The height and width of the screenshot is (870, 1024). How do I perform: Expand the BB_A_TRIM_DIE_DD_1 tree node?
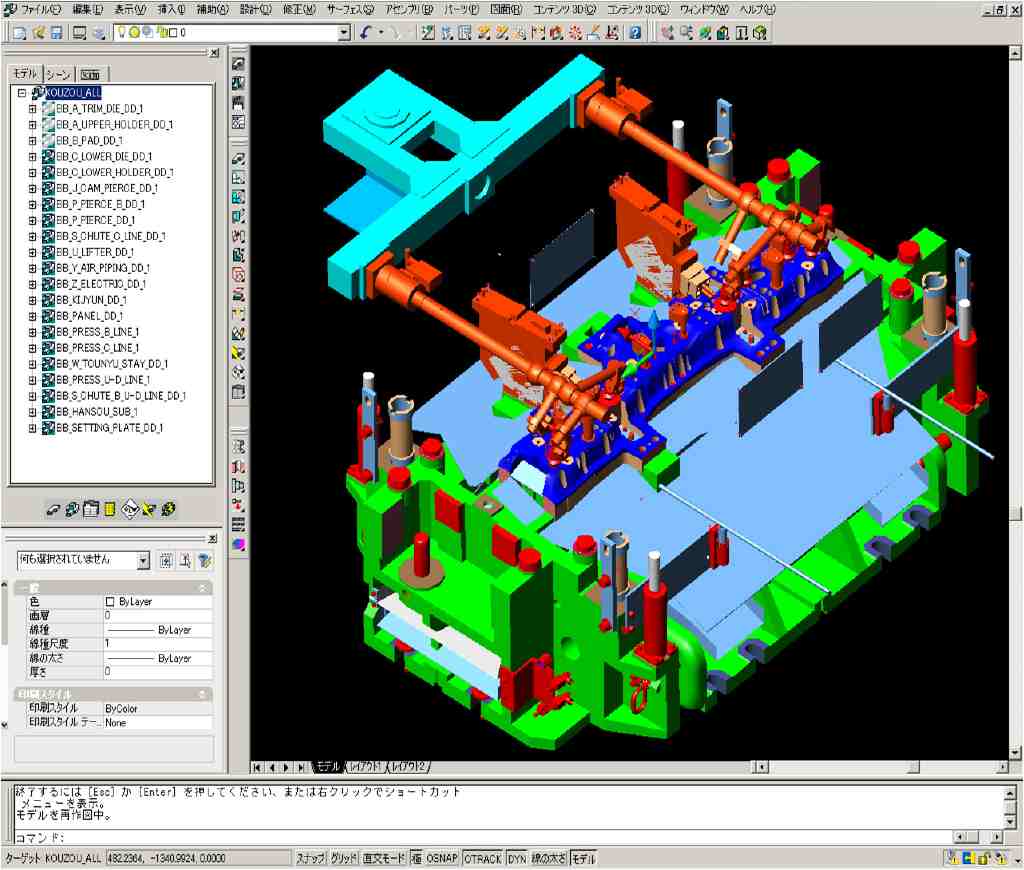pyautogui.click(x=32, y=109)
